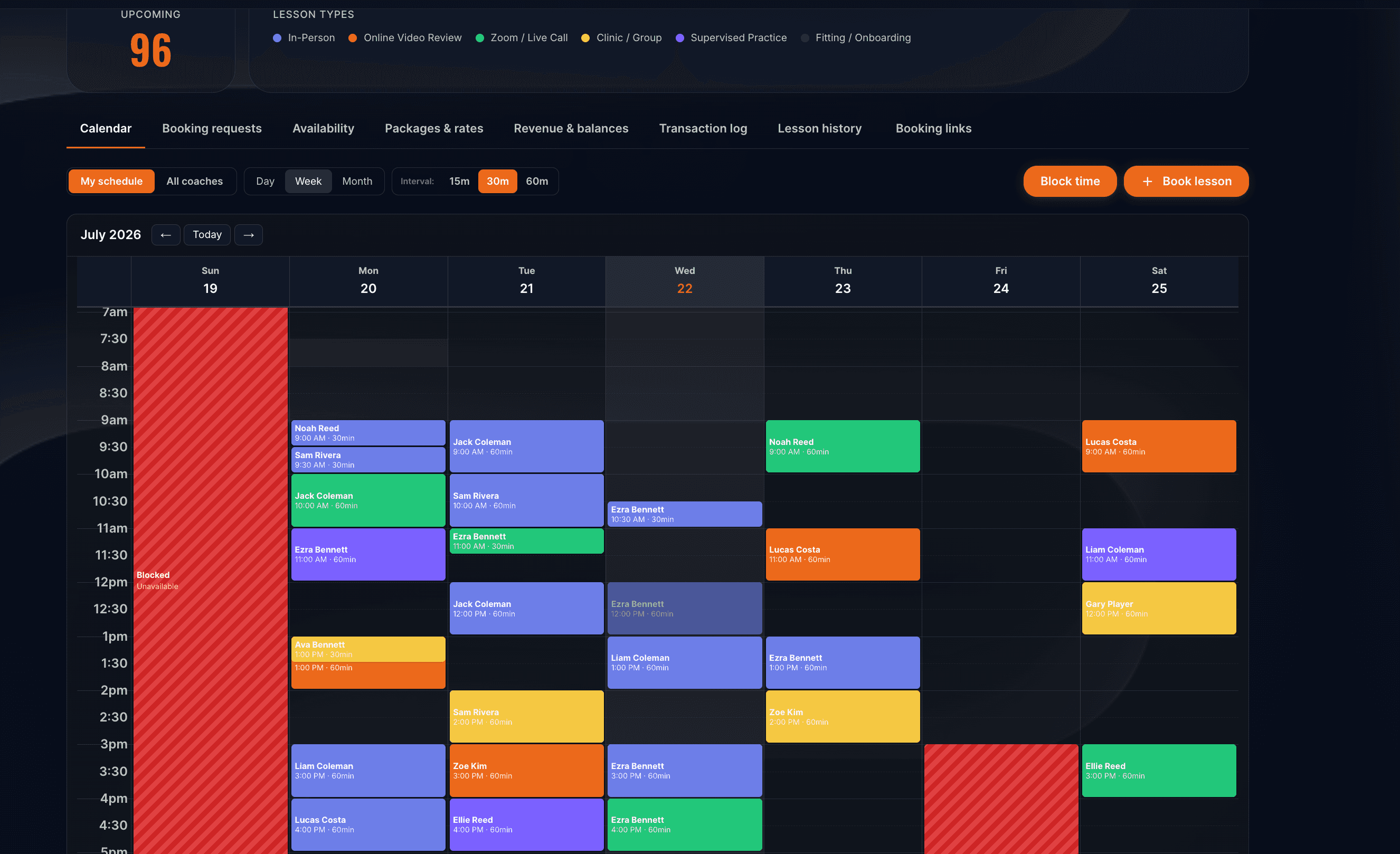Switch to All coaches view

pyautogui.click(x=194, y=181)
